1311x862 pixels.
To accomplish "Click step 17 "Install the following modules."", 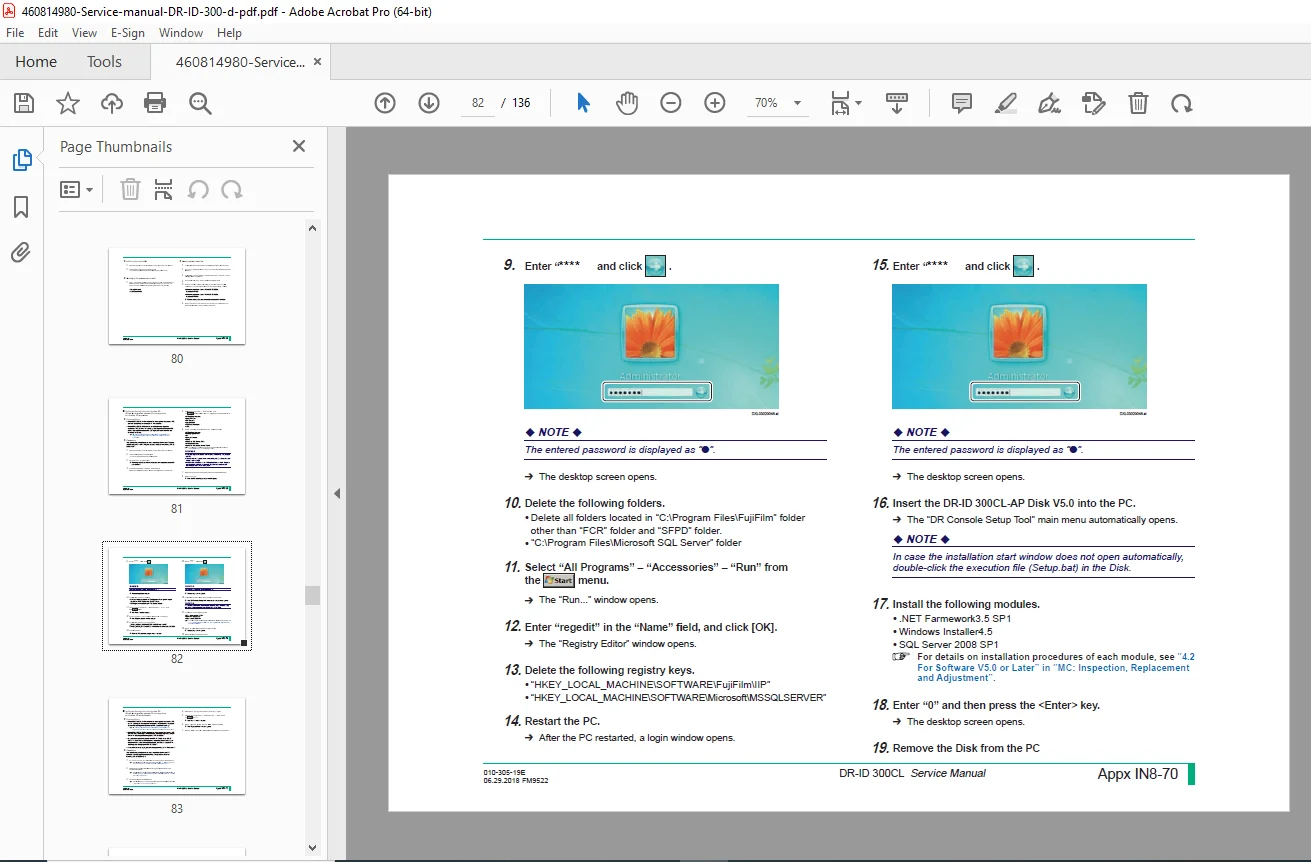I will pyautogui.click(x=966, y=604).
